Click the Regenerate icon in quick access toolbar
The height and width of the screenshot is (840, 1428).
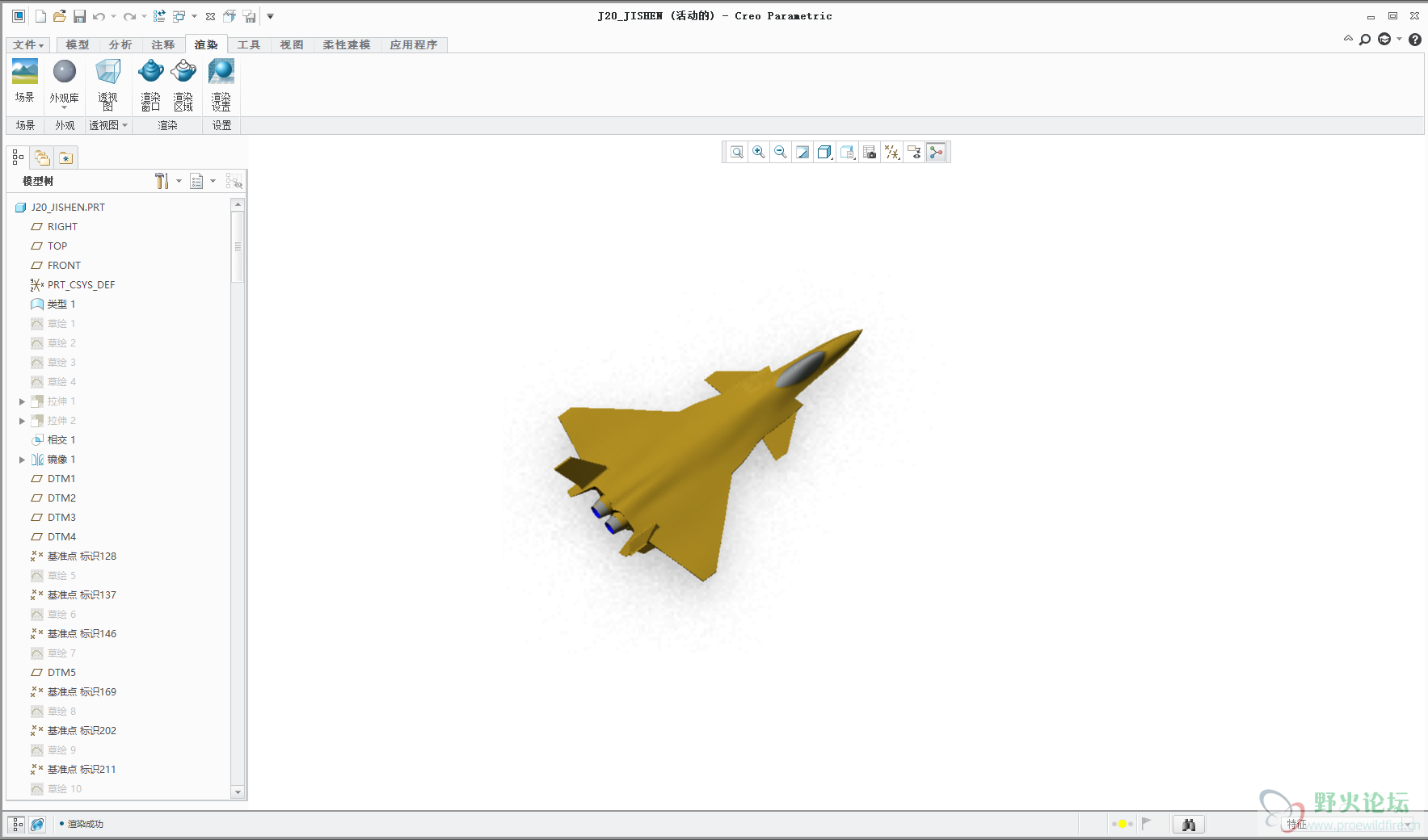159,16
